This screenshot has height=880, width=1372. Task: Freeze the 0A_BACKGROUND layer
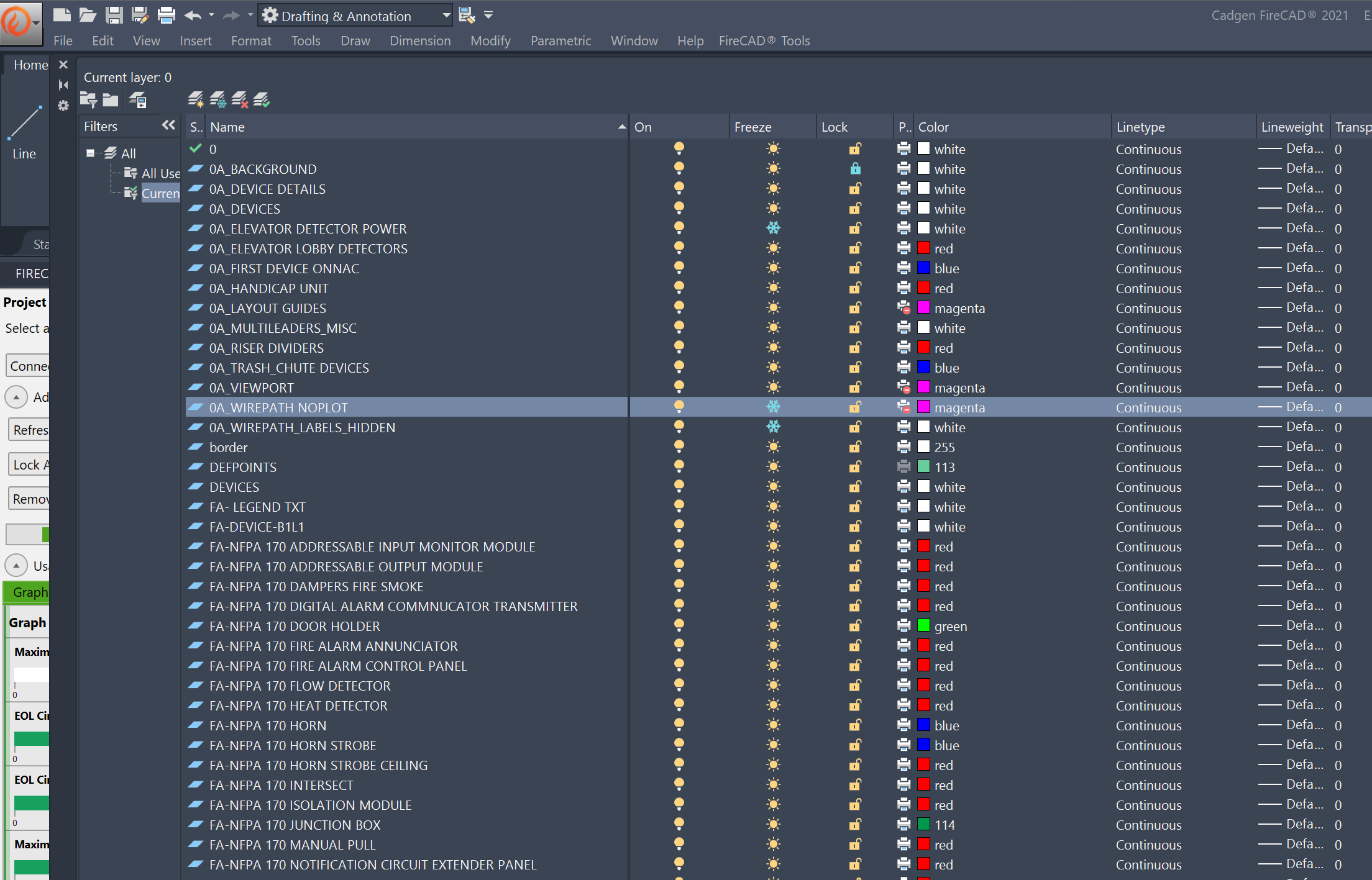(x=773, y=168)
